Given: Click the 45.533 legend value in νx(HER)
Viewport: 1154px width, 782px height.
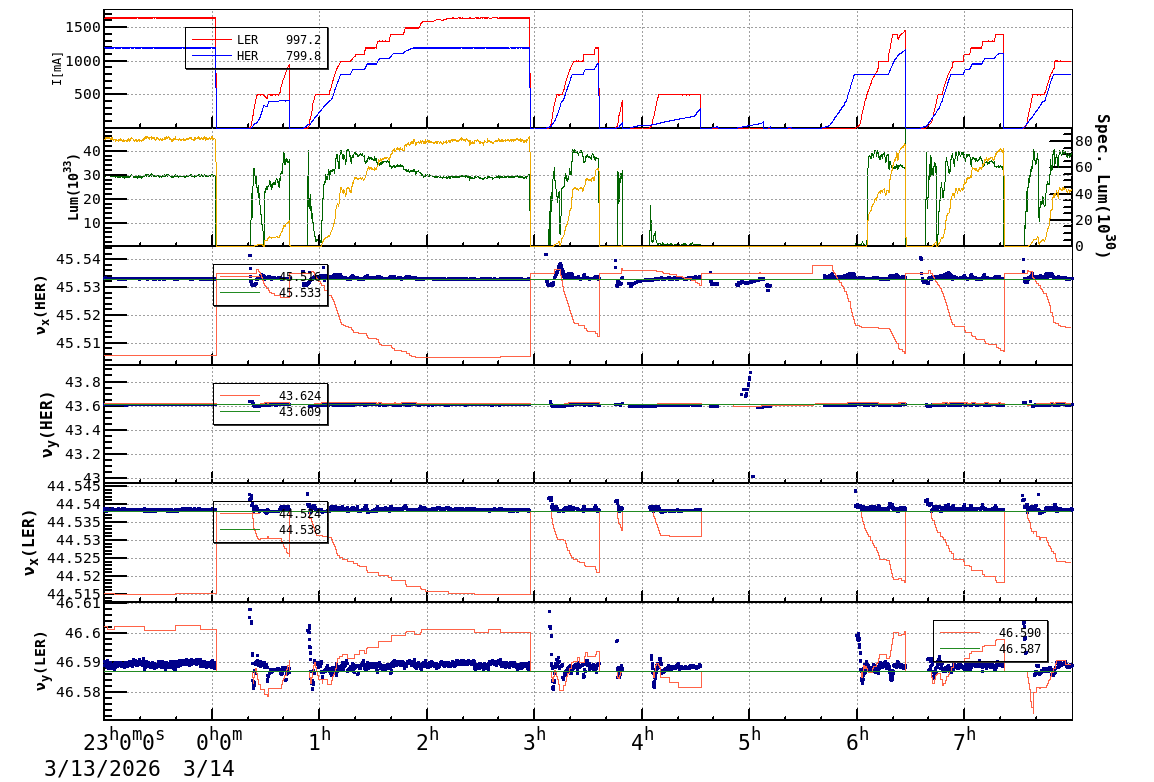Looking at the screenshot, I should [300, 293].
